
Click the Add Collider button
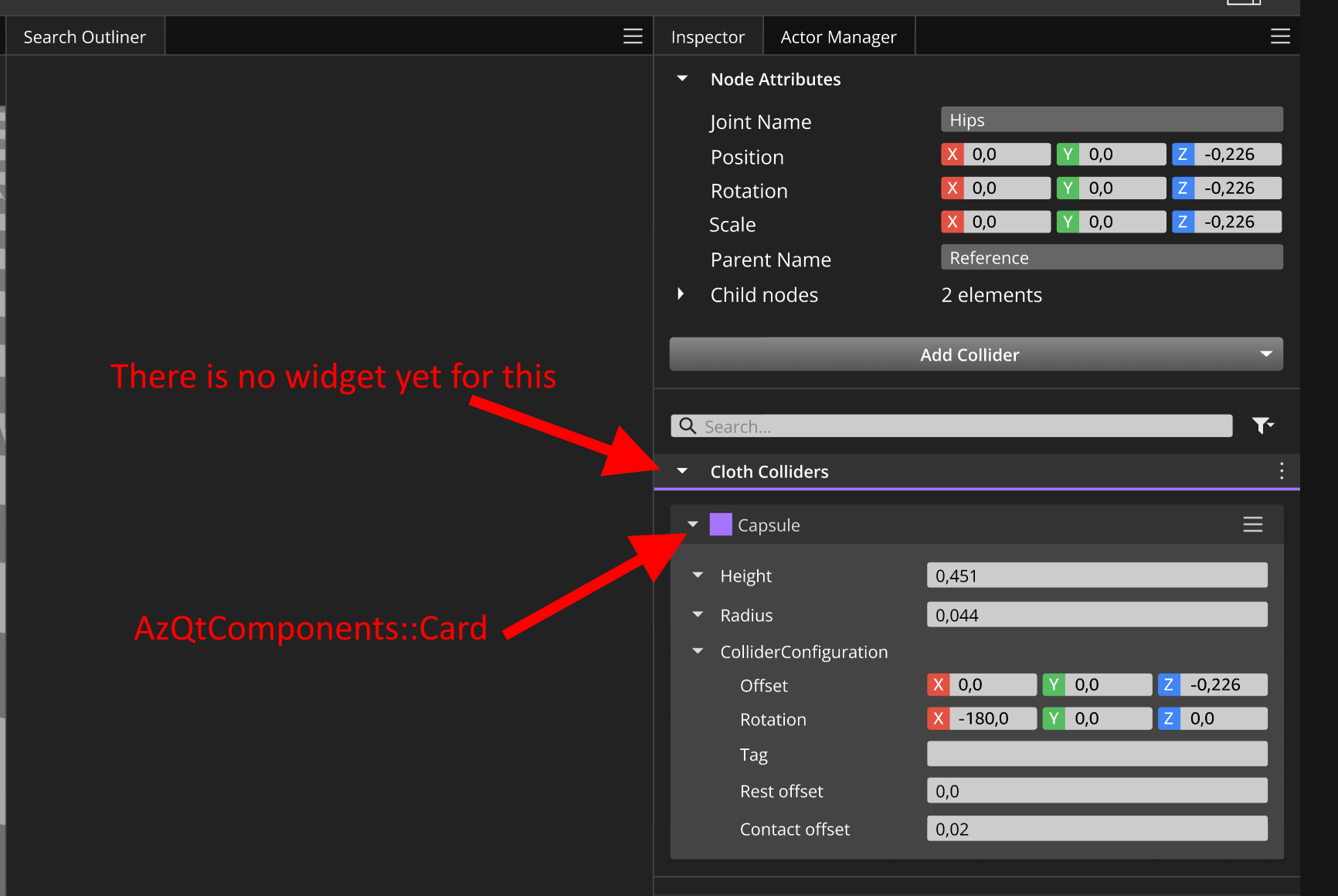[970, 354]
